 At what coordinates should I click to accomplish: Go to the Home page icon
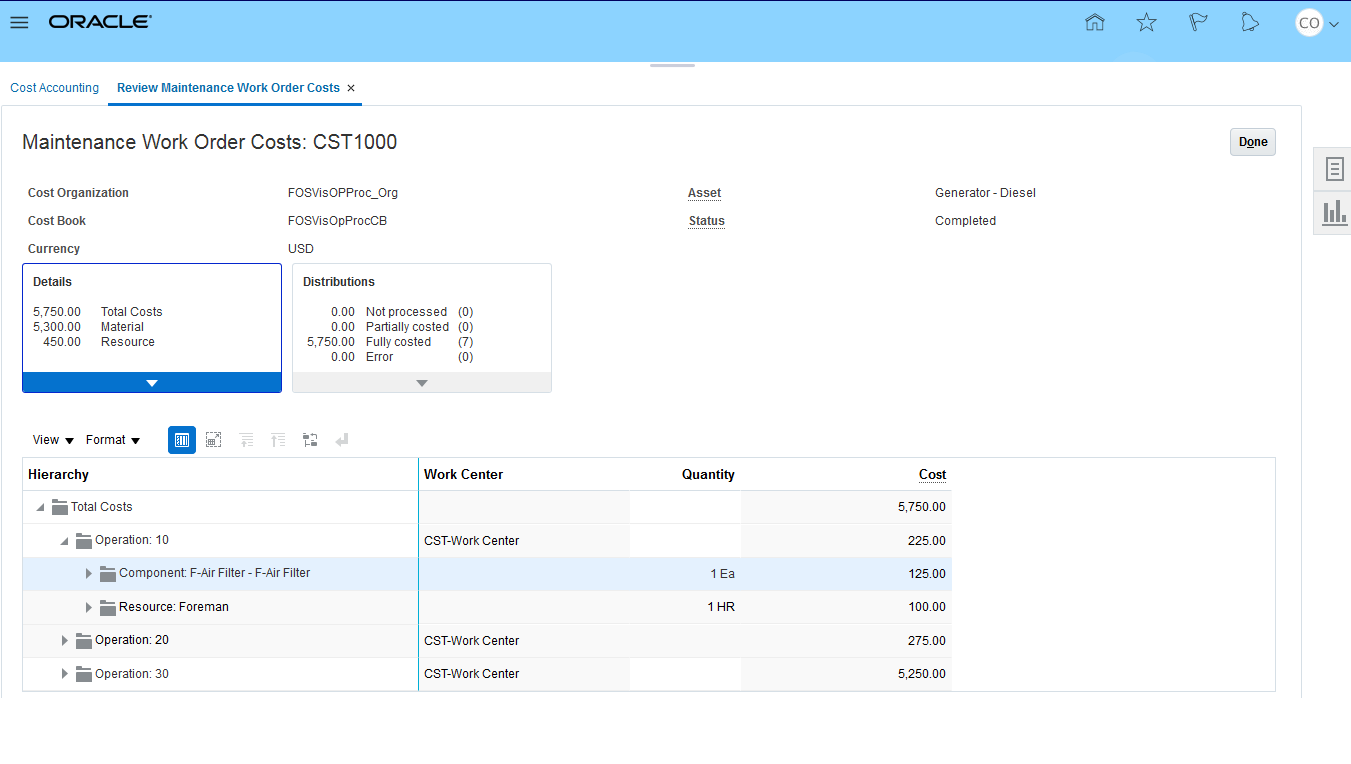tap(1095, 22)
